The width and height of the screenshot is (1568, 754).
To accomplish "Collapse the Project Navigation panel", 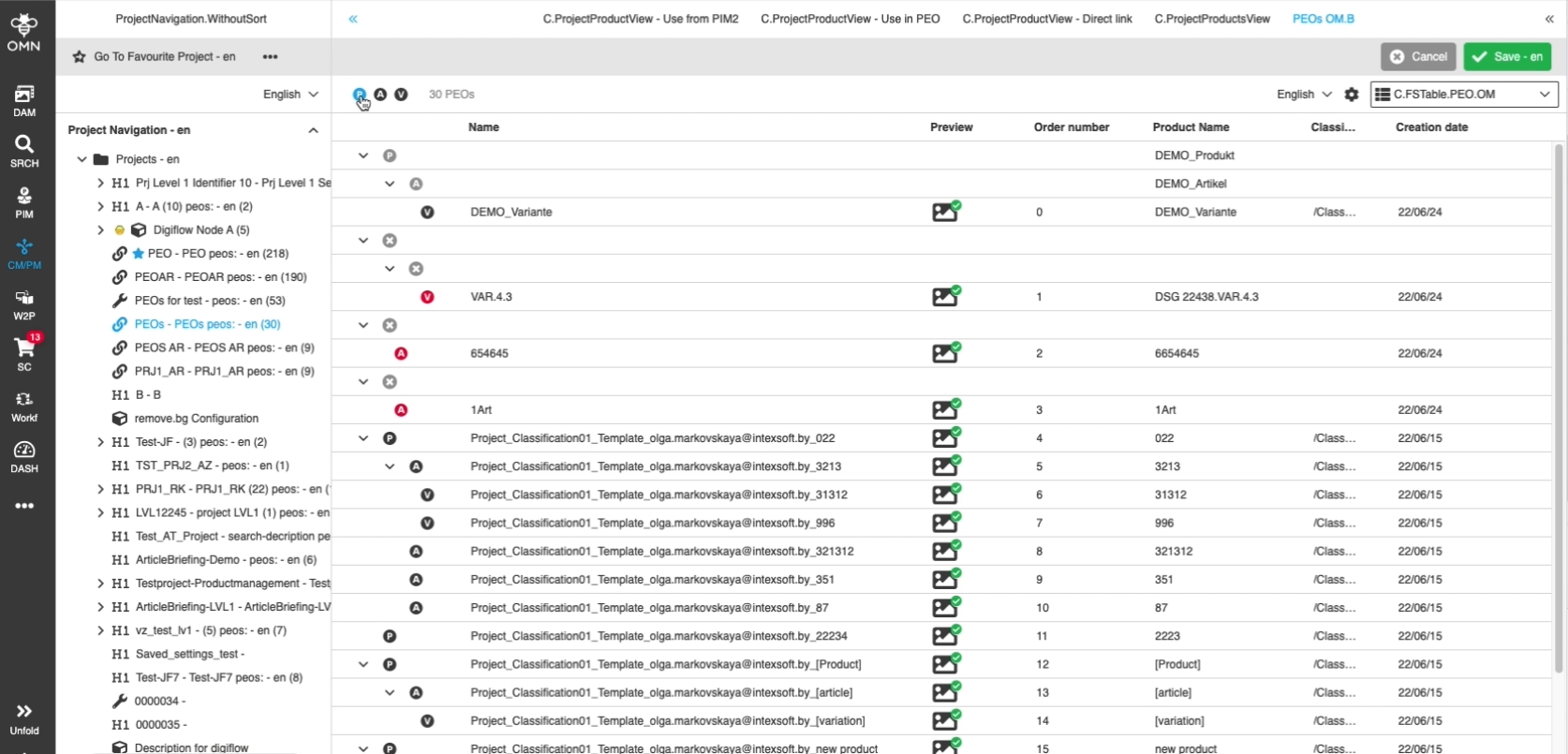I will click(313, 130).
